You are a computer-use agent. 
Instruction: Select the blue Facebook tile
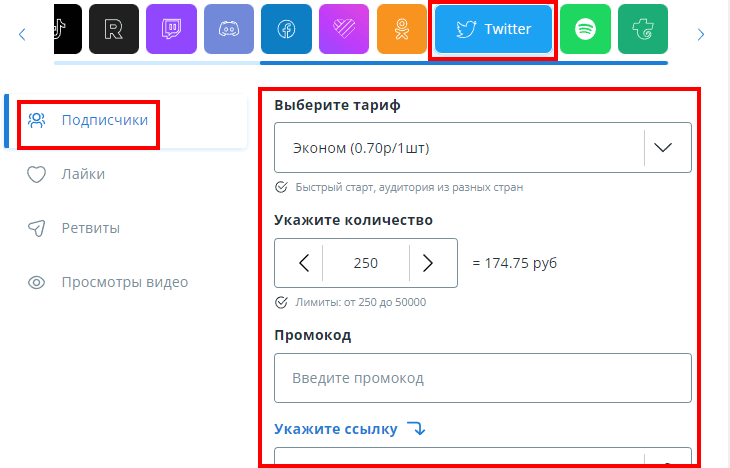tap(286, 29)
